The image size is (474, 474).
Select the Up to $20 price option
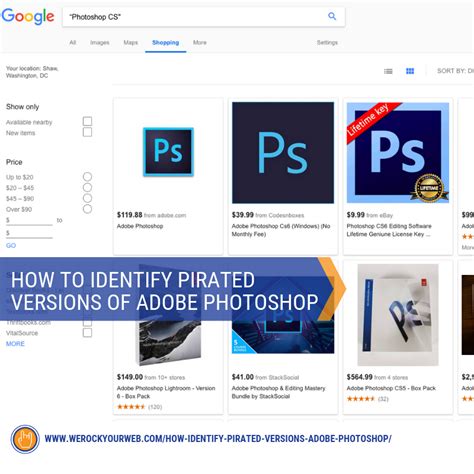87,177
